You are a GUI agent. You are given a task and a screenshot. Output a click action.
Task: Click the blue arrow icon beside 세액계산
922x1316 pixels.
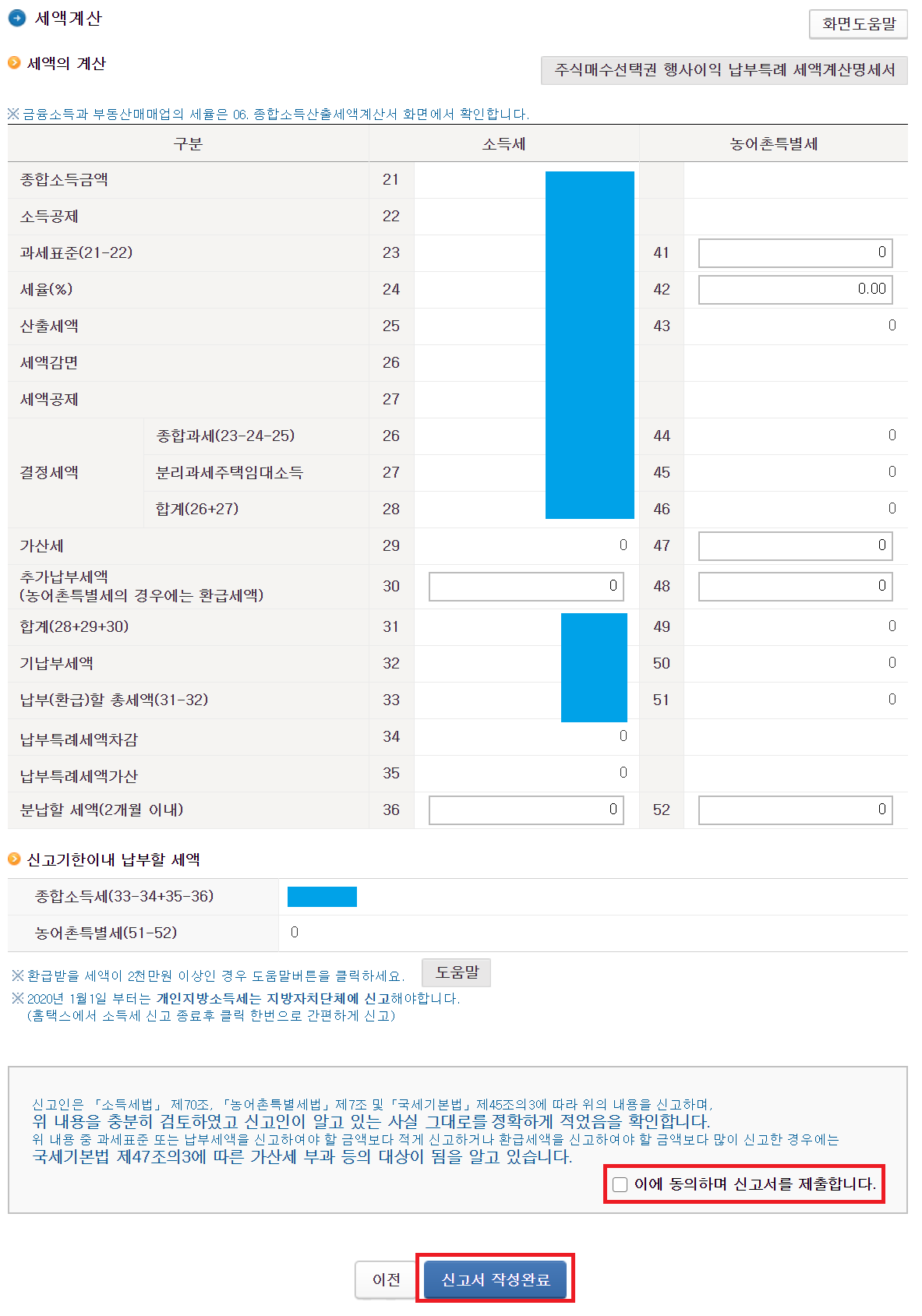17,18
